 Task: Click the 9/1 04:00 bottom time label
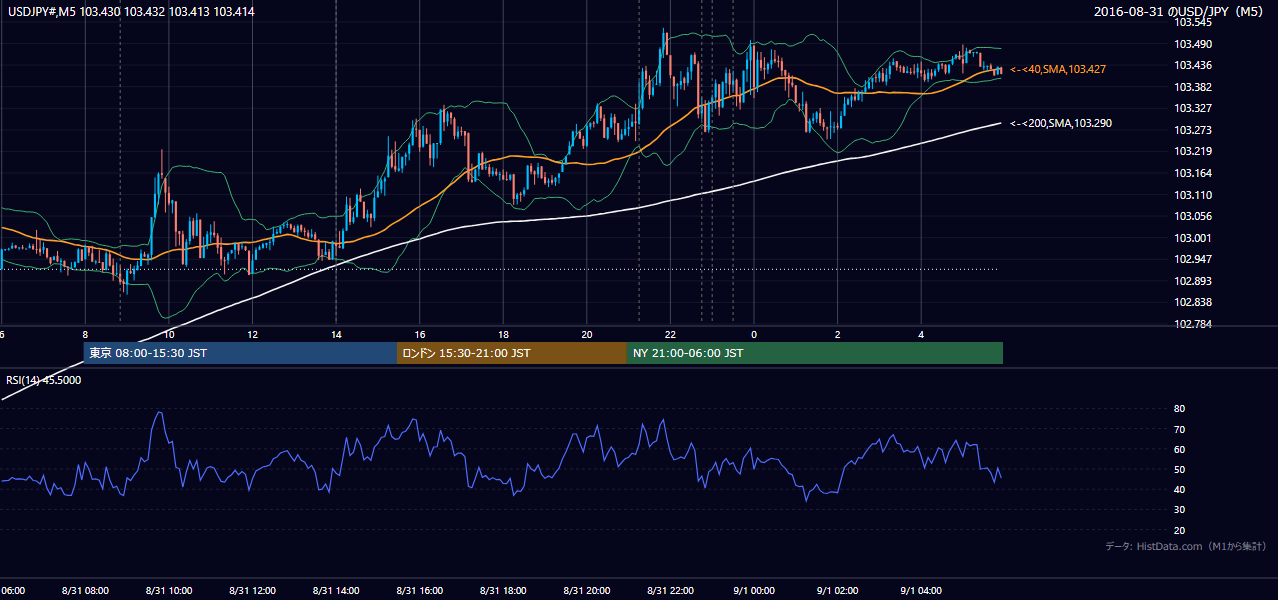921,590
